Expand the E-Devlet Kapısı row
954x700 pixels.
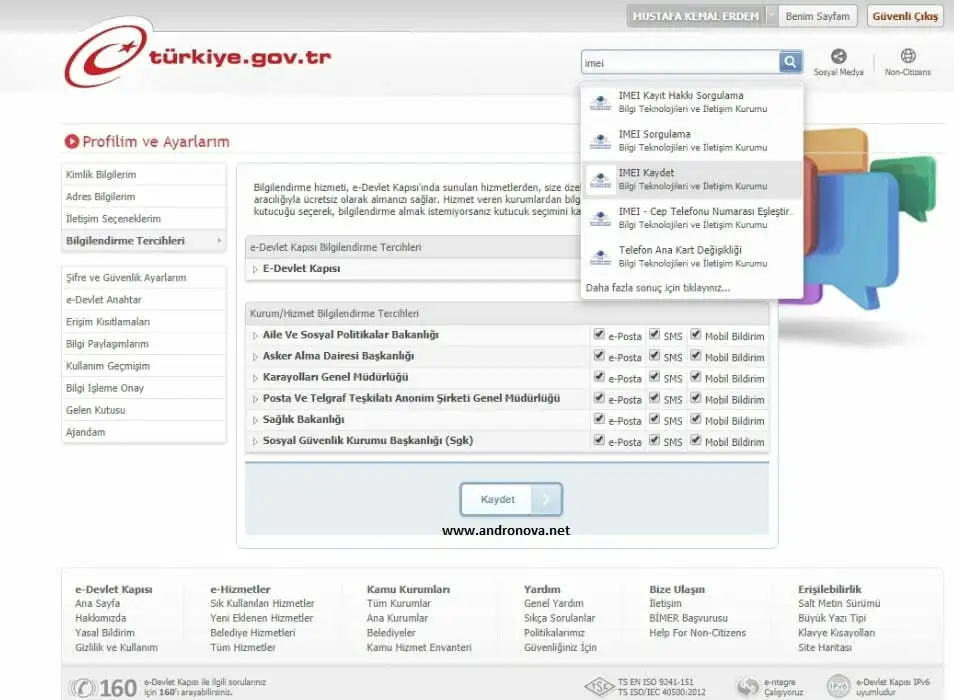[256, 269]
